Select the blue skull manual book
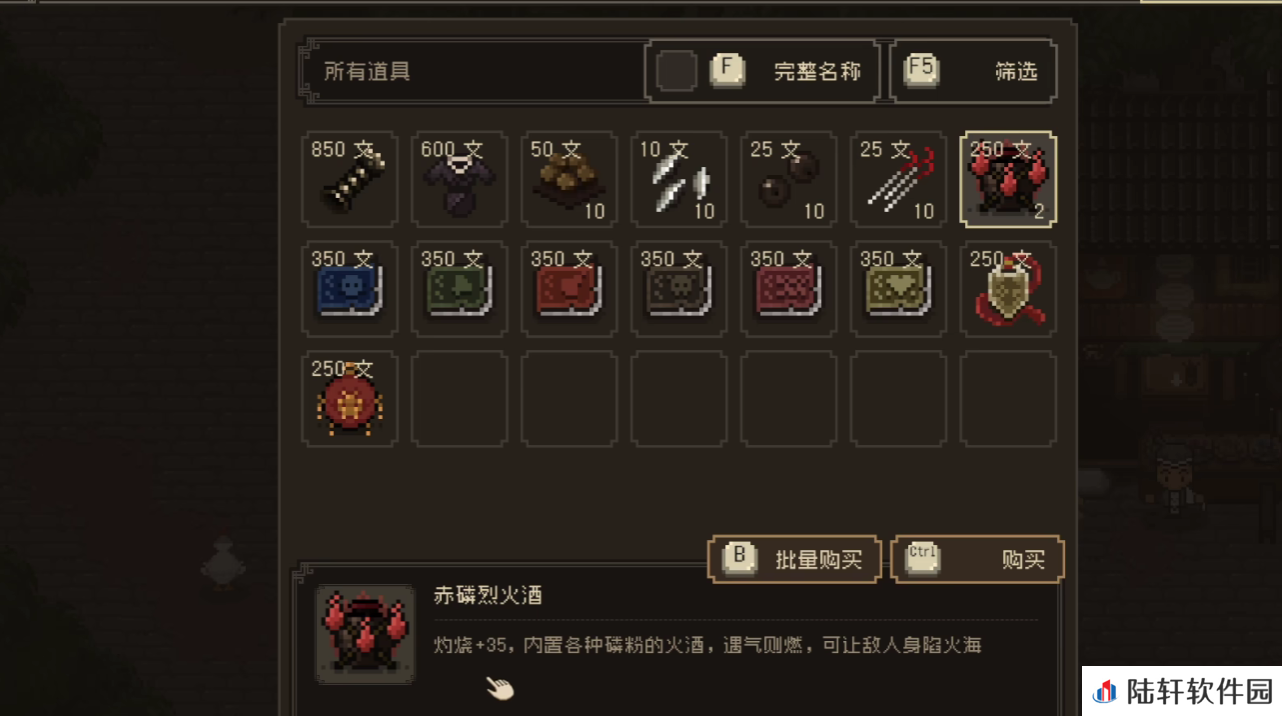Screen dimensions: 1282x716 pyautogui.click(x=350, y=289)
